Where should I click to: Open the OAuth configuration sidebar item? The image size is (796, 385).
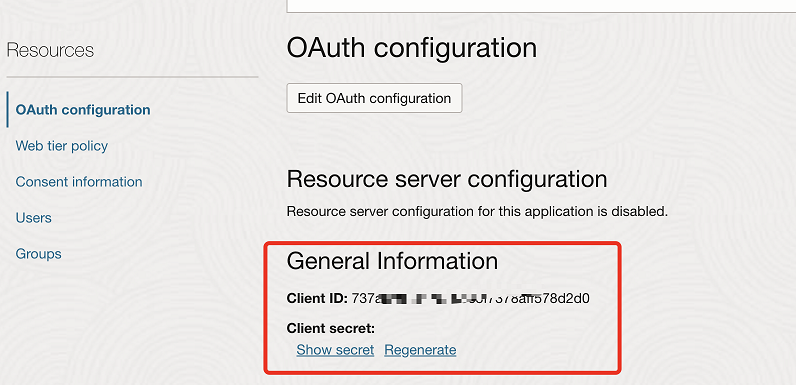tap(83, 110)
